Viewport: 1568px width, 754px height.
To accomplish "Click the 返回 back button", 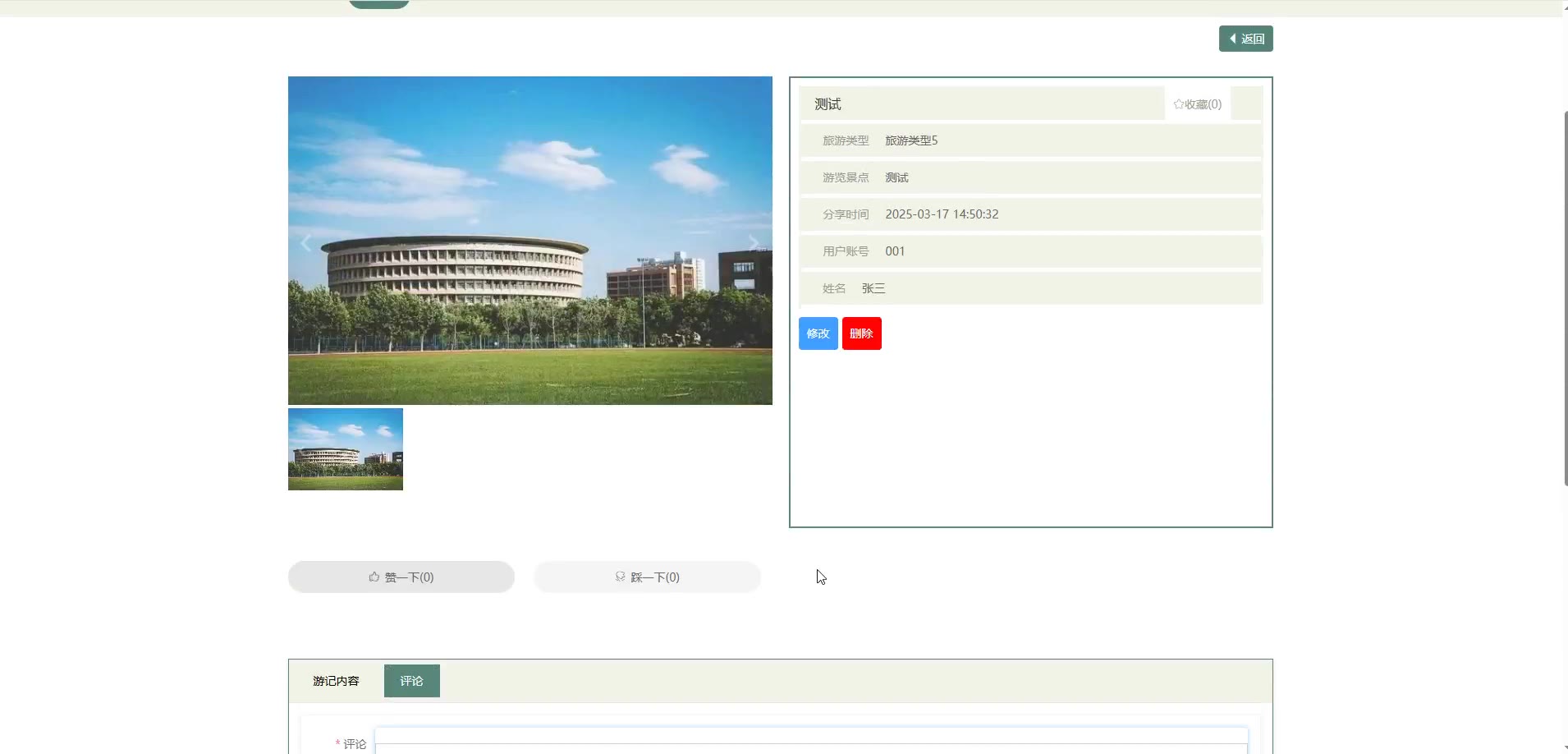I will 1245,39.
